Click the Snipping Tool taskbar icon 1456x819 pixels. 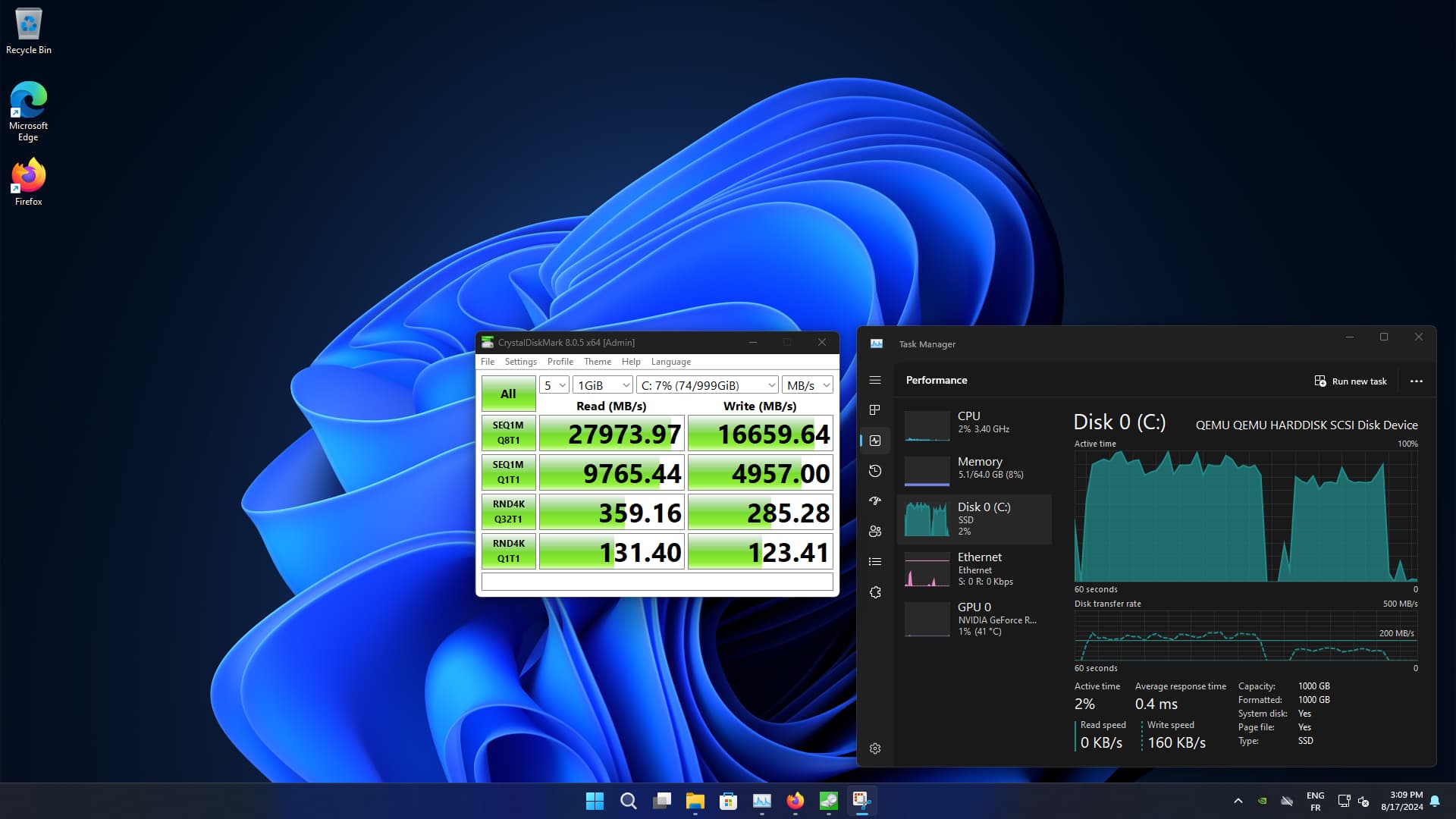point(862,801)
